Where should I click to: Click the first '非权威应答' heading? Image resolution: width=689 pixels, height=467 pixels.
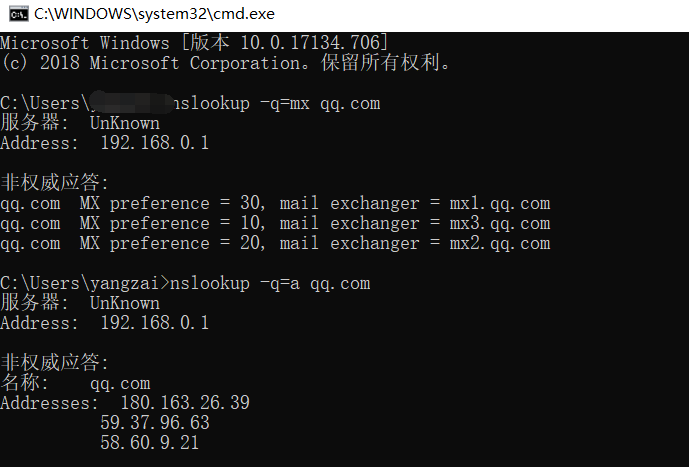[x=54, y=182]
